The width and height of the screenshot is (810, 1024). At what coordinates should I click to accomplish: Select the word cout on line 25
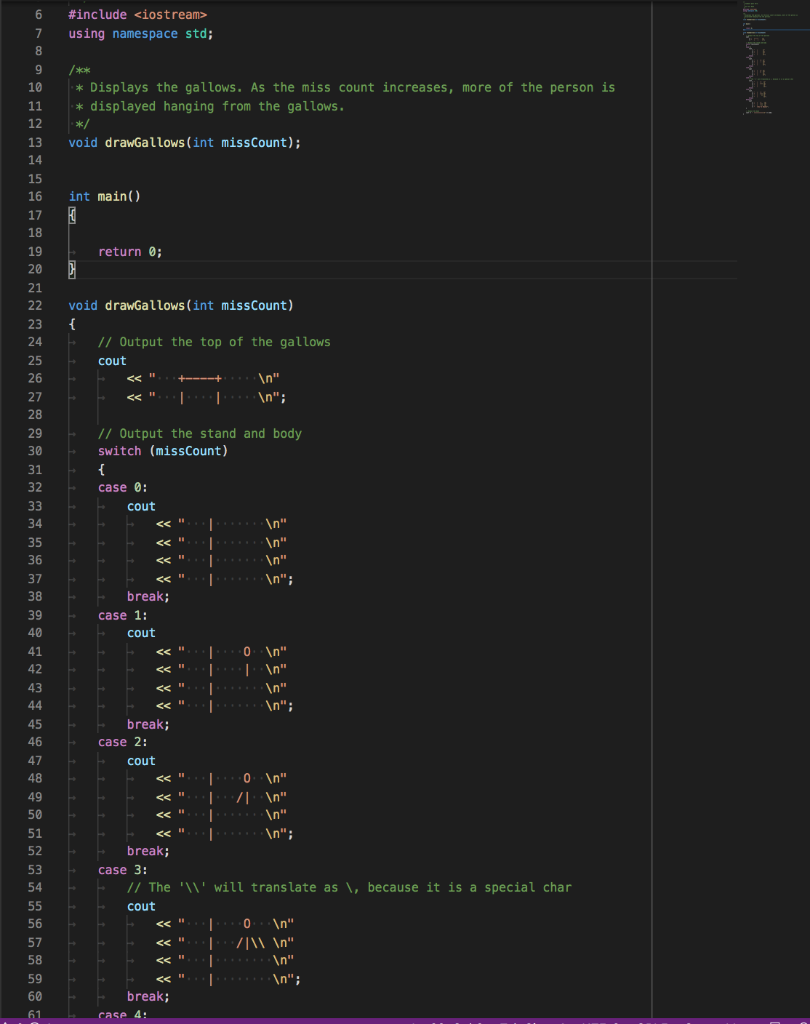coord(112,360)
